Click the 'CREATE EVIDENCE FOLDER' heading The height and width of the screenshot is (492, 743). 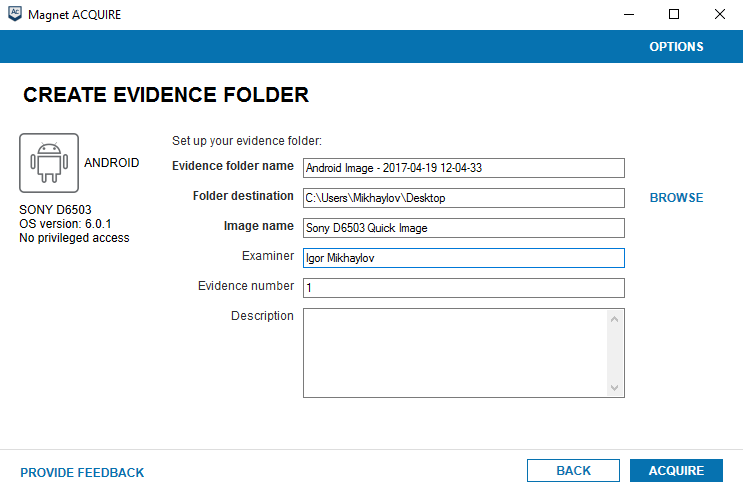tap(166, 95)
